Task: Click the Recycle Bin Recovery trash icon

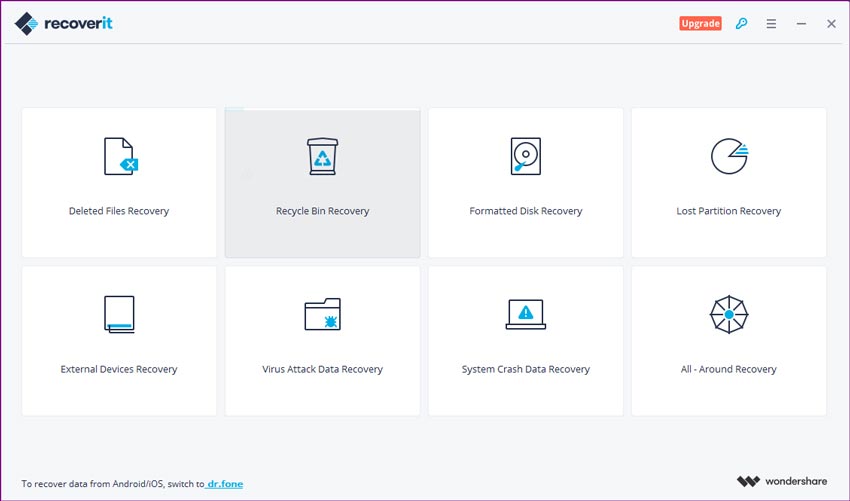Action: (323, 156)
